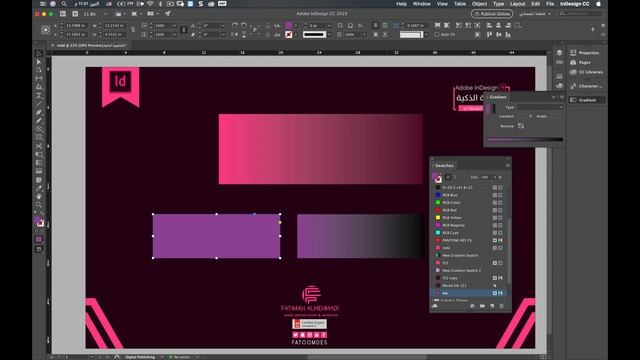Select the Gap tool

39,78
